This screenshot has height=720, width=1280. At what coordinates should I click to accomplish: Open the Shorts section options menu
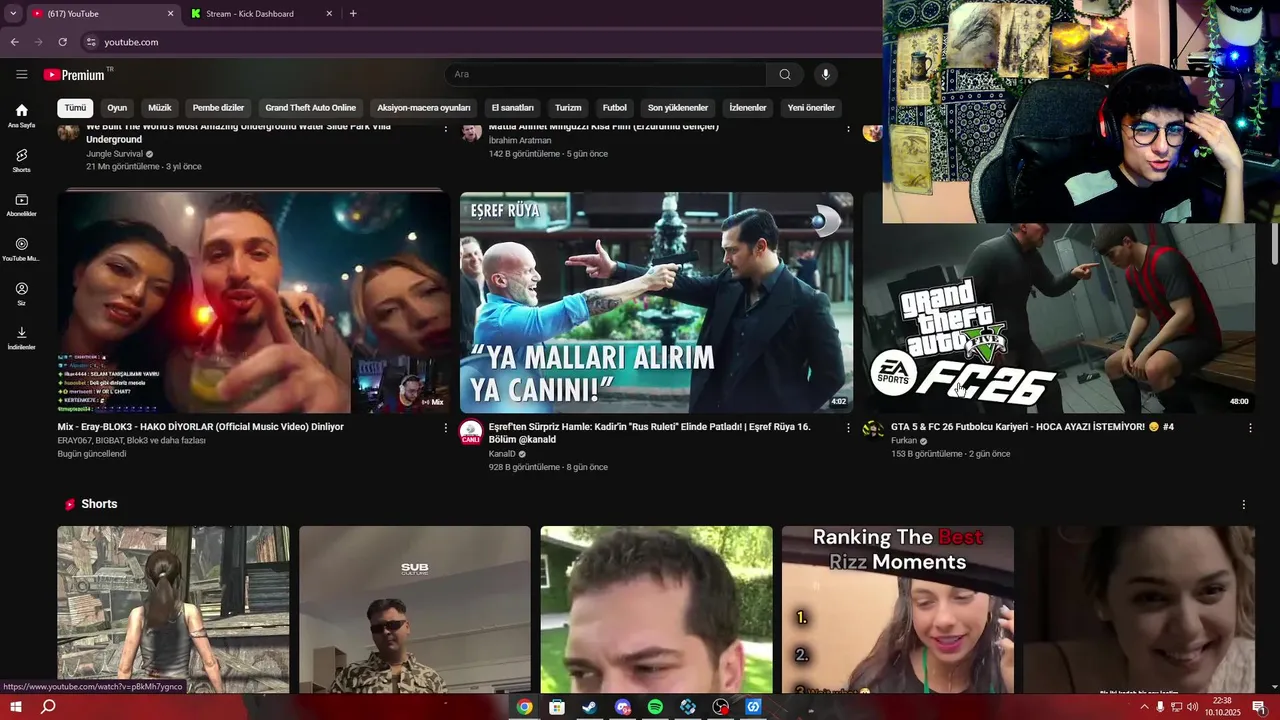(1243, 504)
